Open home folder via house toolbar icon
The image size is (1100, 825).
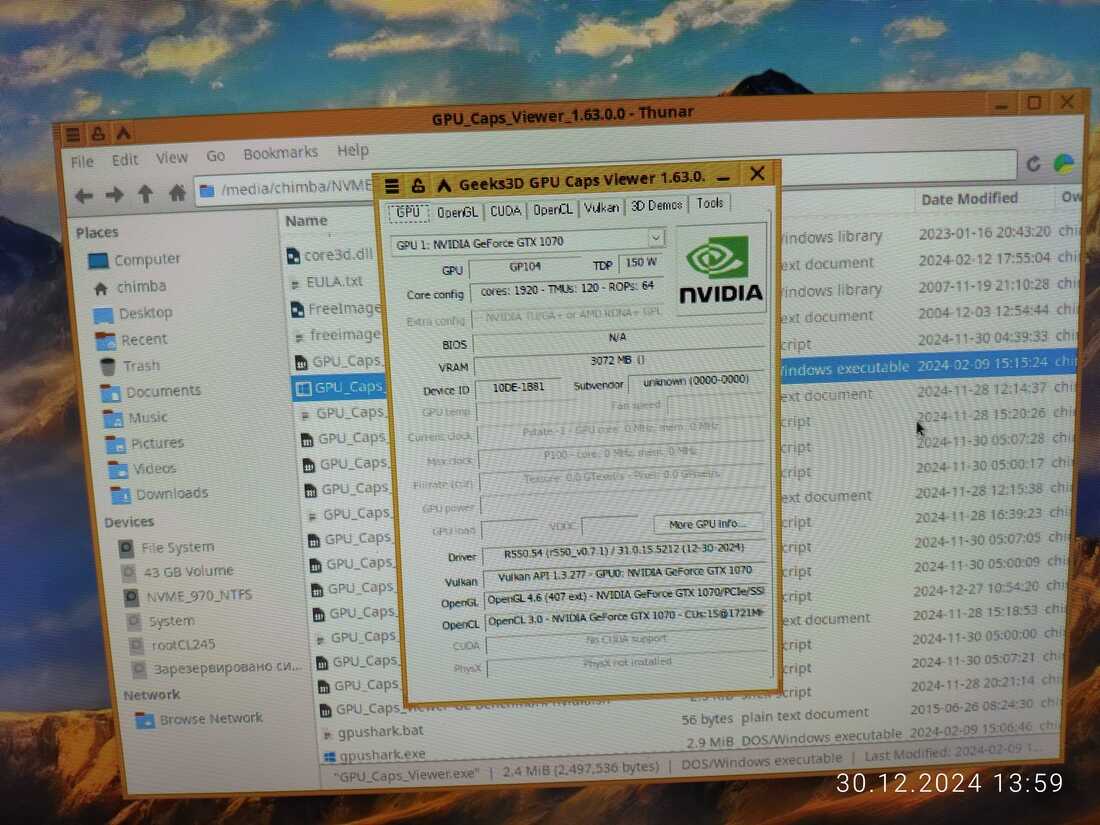(x=177, y=192)
